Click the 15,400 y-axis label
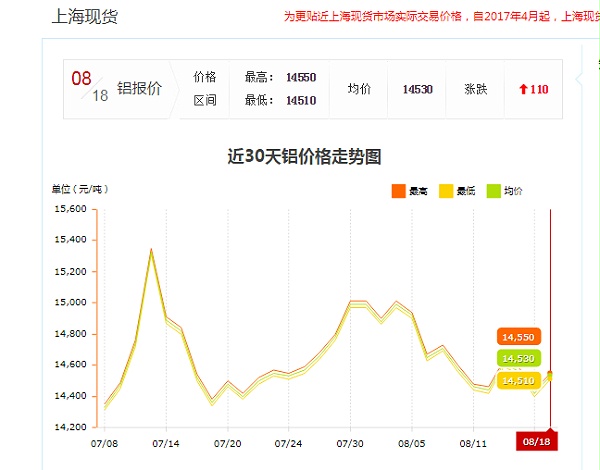 70,240
